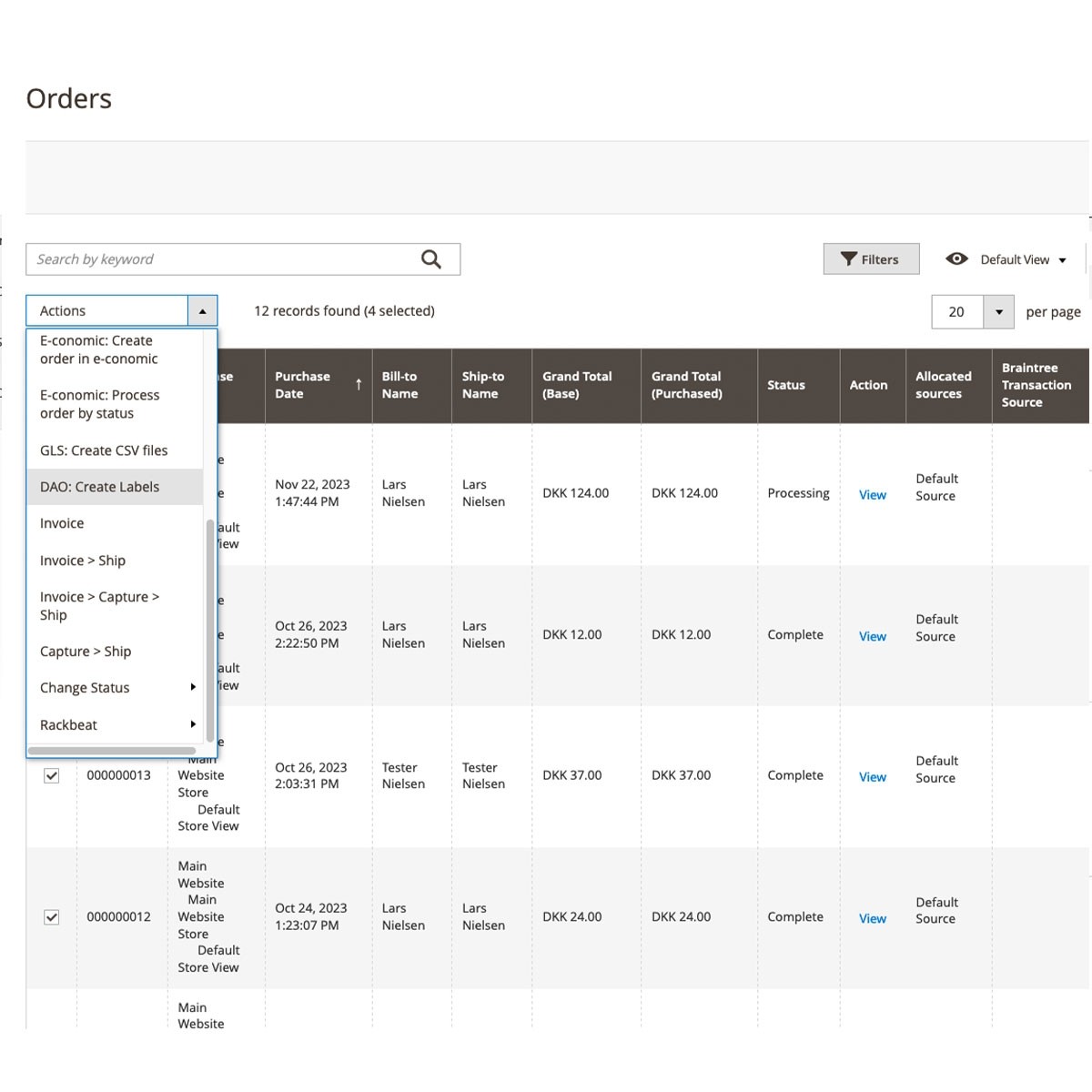Image resolution: width=1092 pixels, height=1092 pixels.
Task: Click the search magnifying glass icon
Action: pos(431,259)
